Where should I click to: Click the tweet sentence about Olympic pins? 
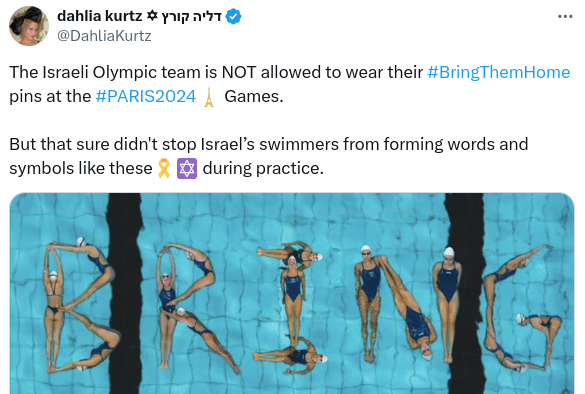[290, 84]
